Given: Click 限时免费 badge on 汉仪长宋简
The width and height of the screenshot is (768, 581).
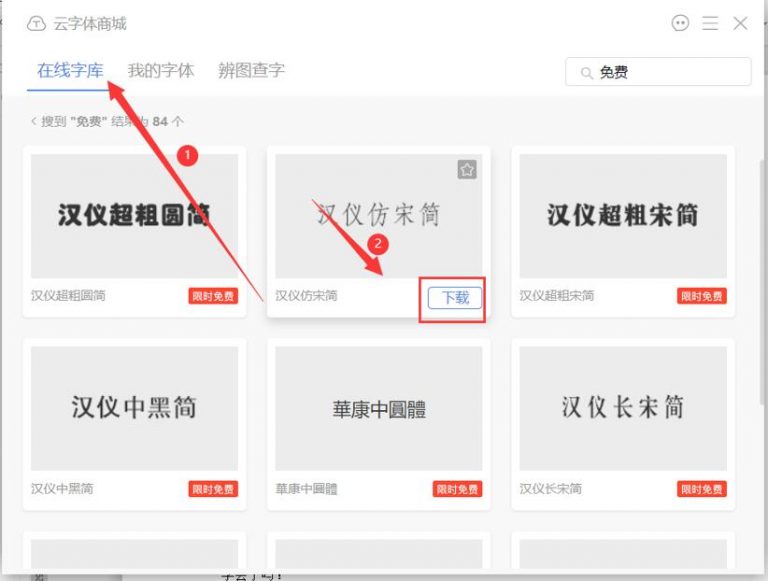Looking at the screenshot, I should (702, 489).
